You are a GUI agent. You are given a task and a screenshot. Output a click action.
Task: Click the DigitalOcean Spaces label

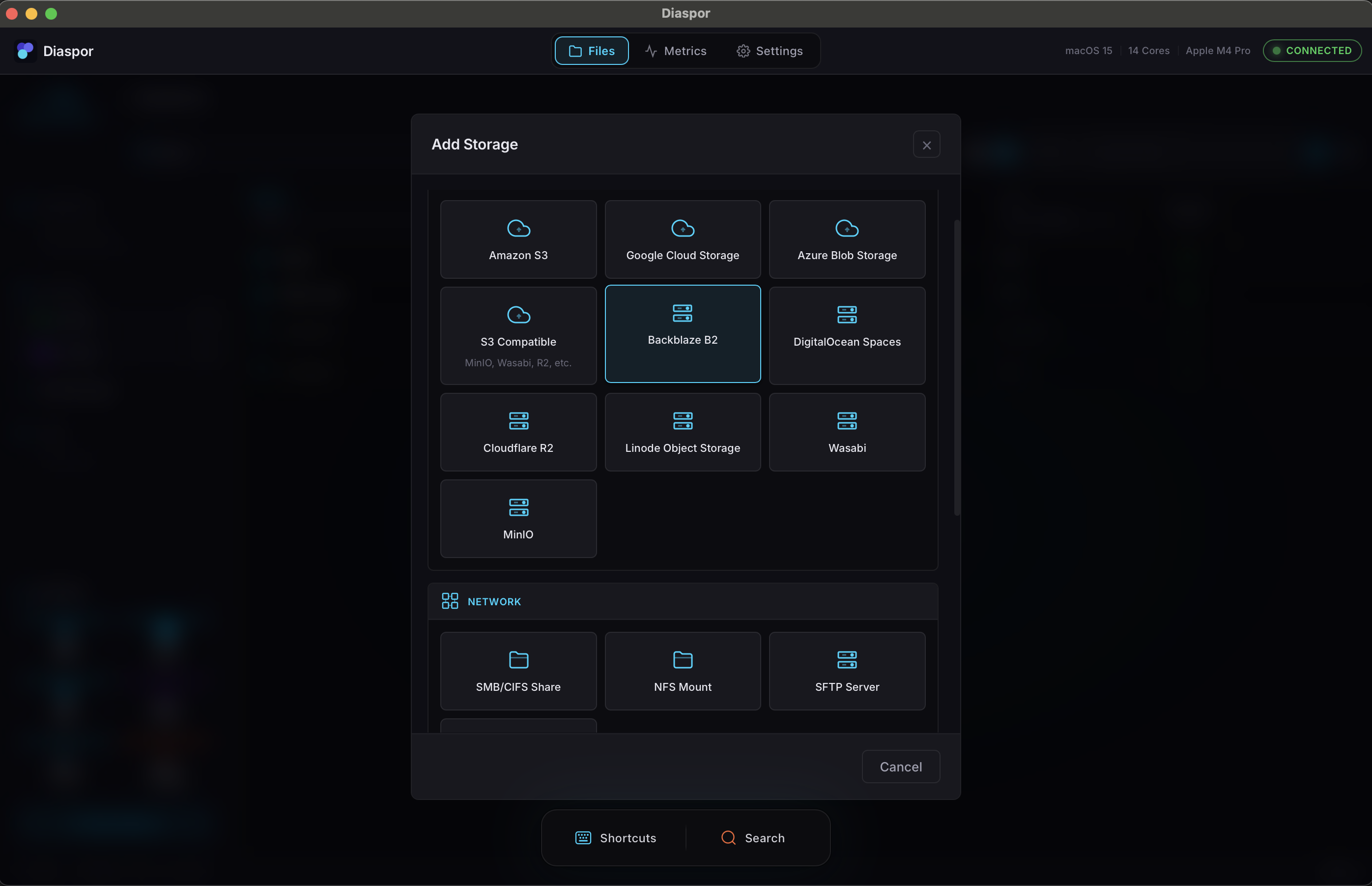click(x=847, y=342)
